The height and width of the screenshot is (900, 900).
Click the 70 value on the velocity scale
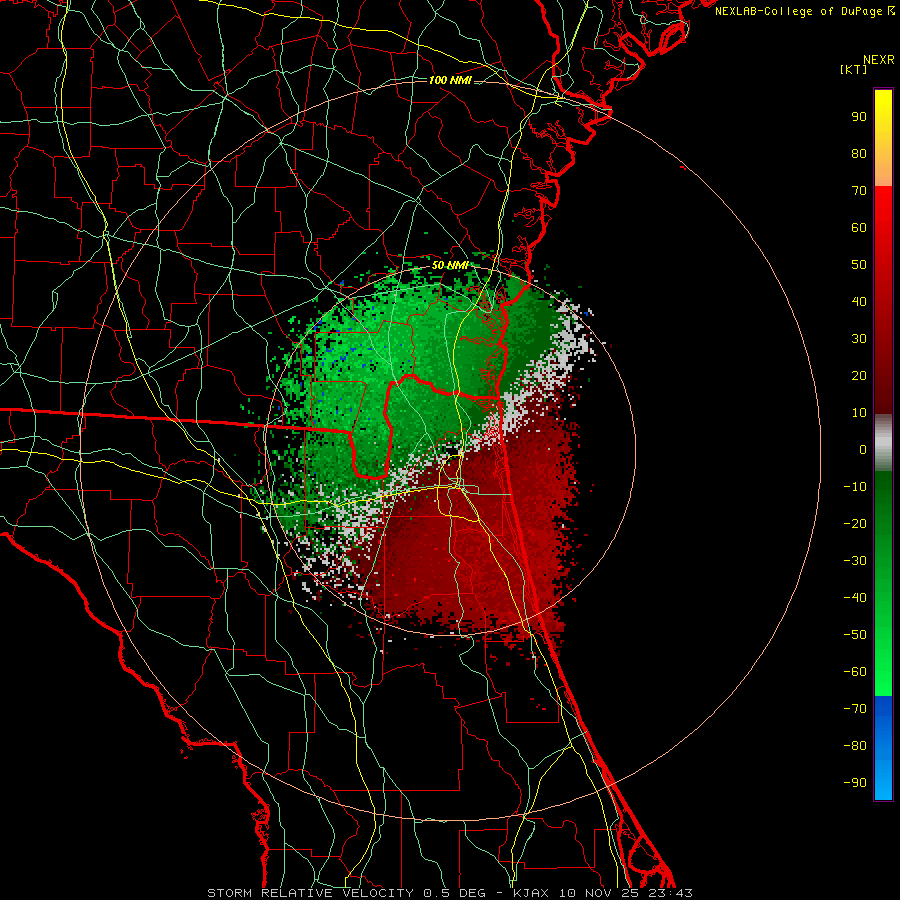click(859, 191)
